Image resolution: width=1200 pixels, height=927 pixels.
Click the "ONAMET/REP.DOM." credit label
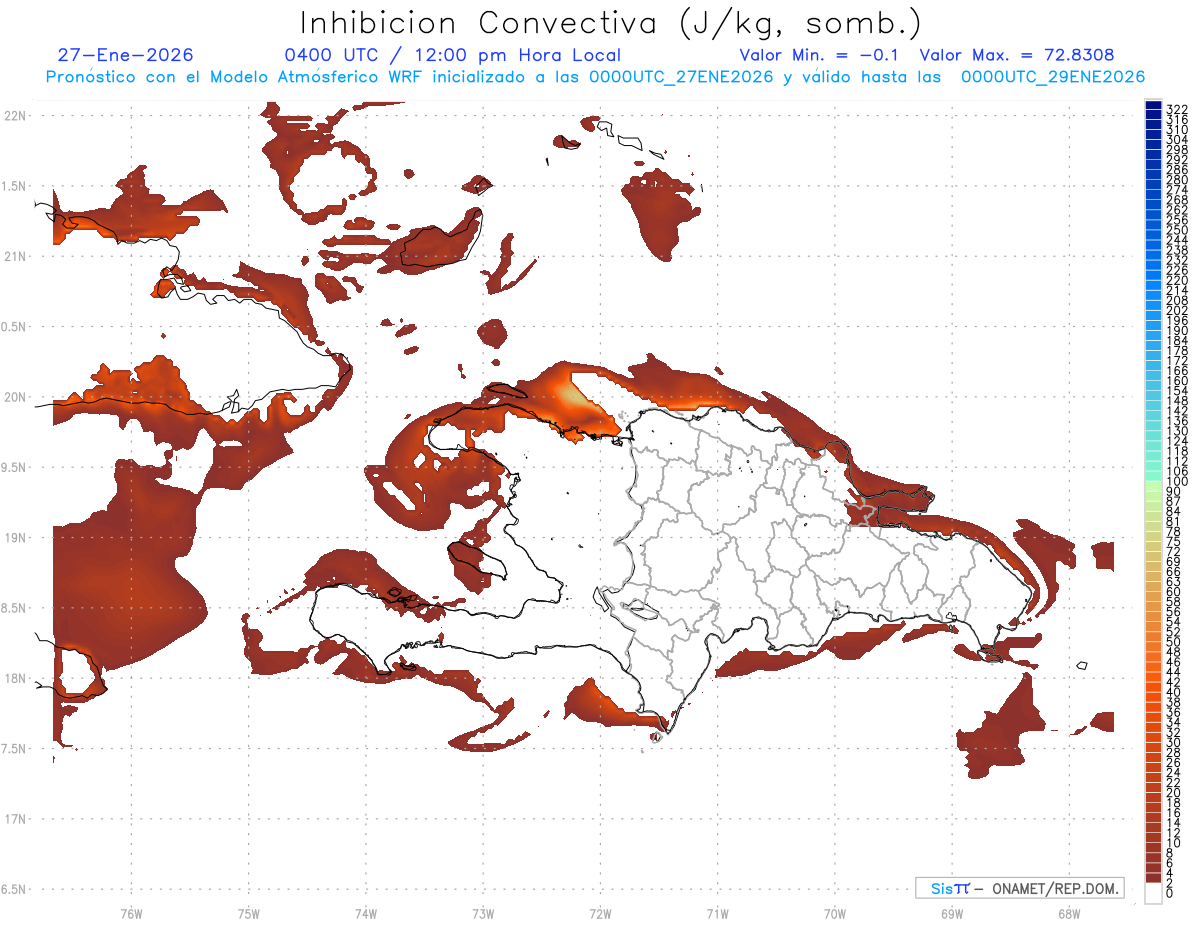1054,888
